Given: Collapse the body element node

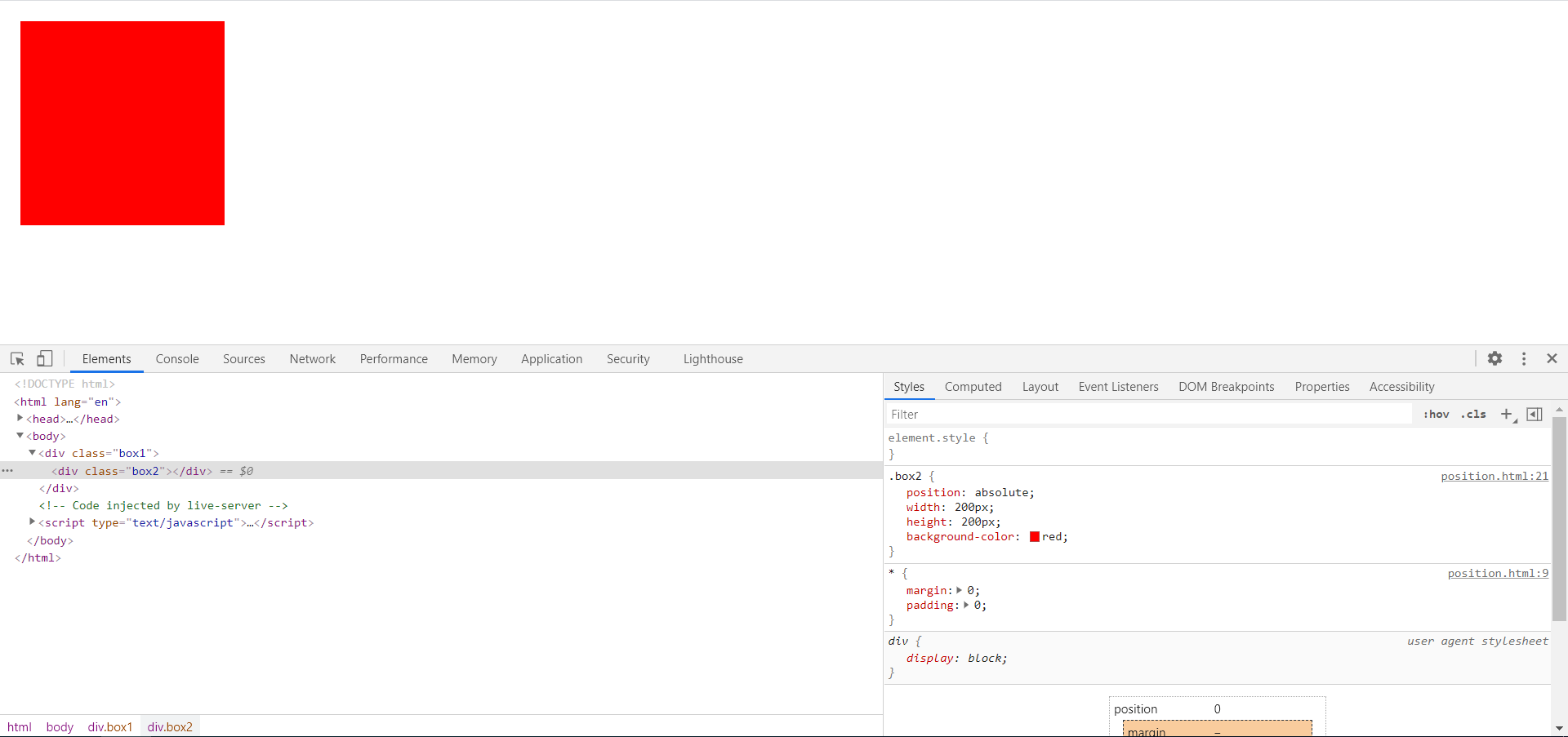Looking at the screenshot, I should (x=20, y=436).
